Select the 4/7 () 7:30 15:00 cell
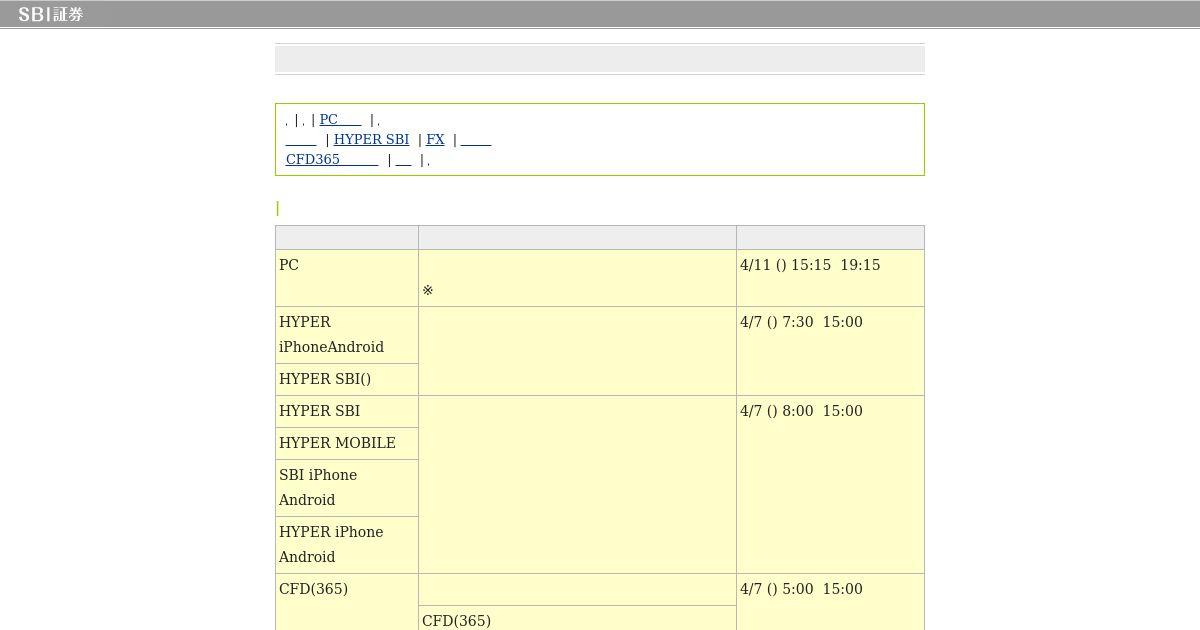Screen dimensions: 1200x630 830,351
